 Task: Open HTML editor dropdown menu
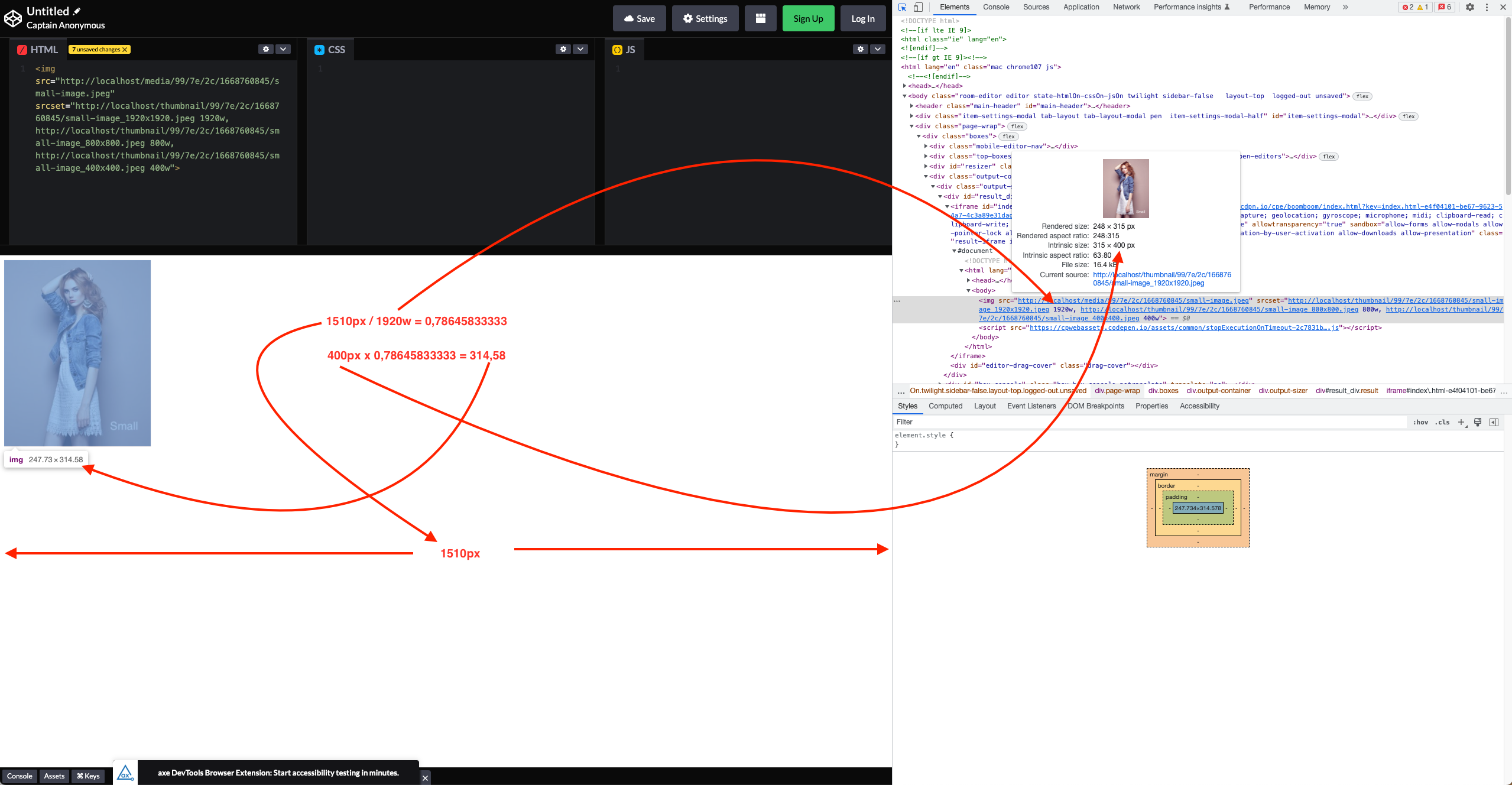pos(284,49)
